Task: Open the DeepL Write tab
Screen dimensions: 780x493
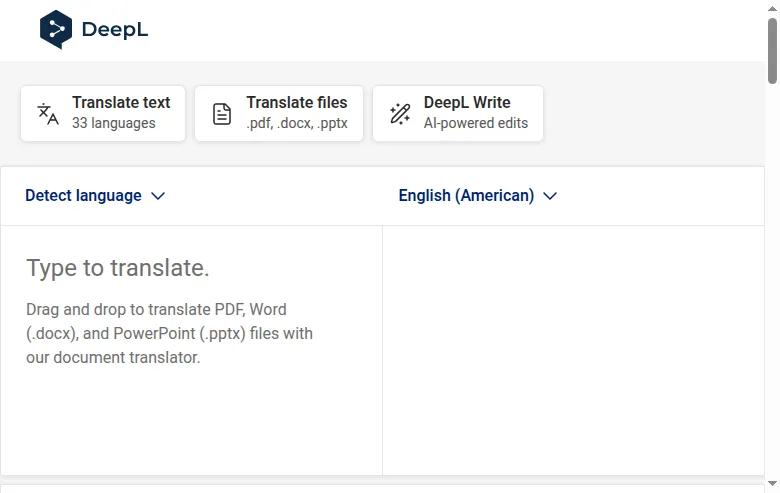Action: (458, 113)
